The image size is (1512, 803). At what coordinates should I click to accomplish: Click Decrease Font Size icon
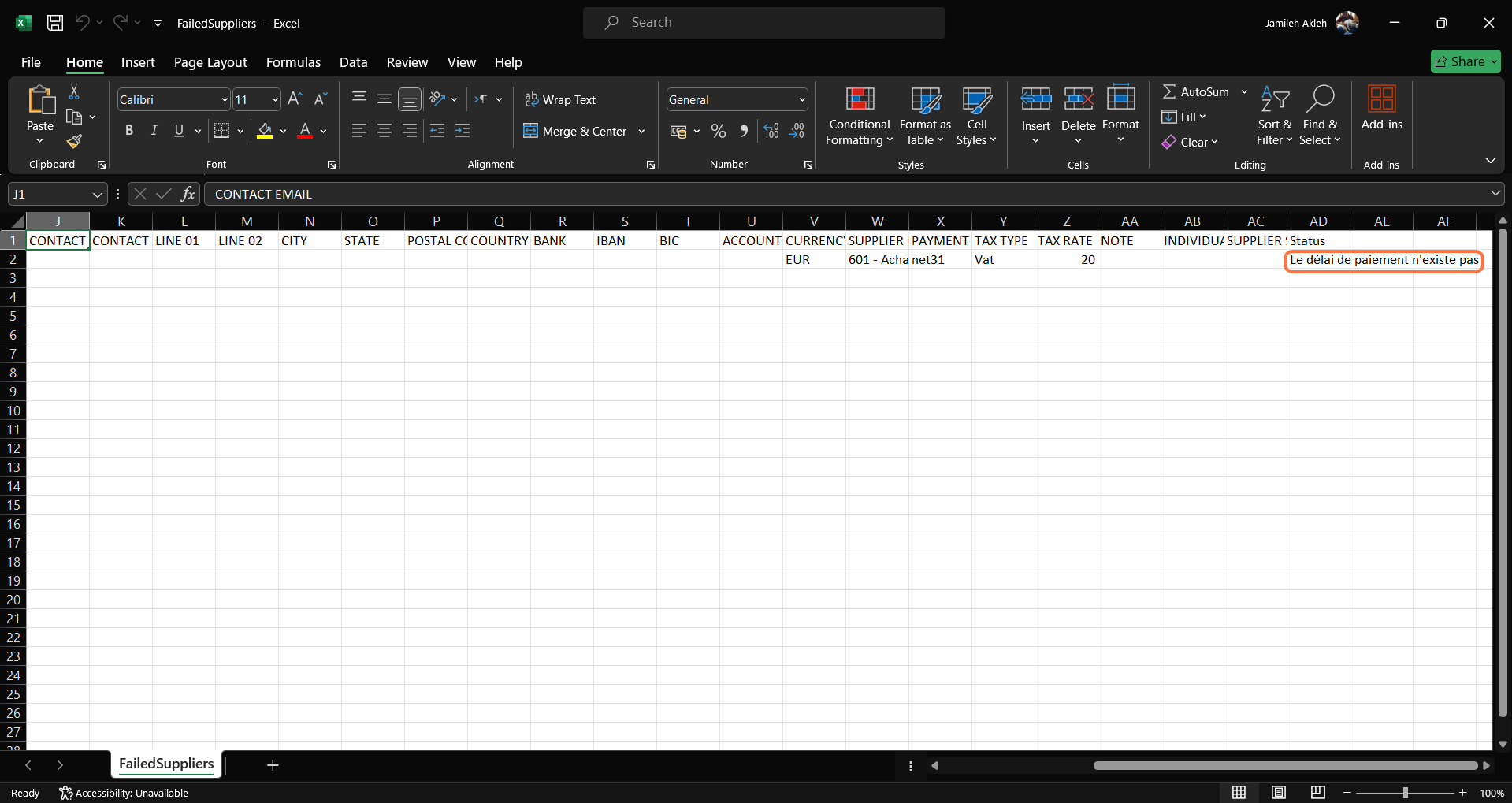point(320,99)
